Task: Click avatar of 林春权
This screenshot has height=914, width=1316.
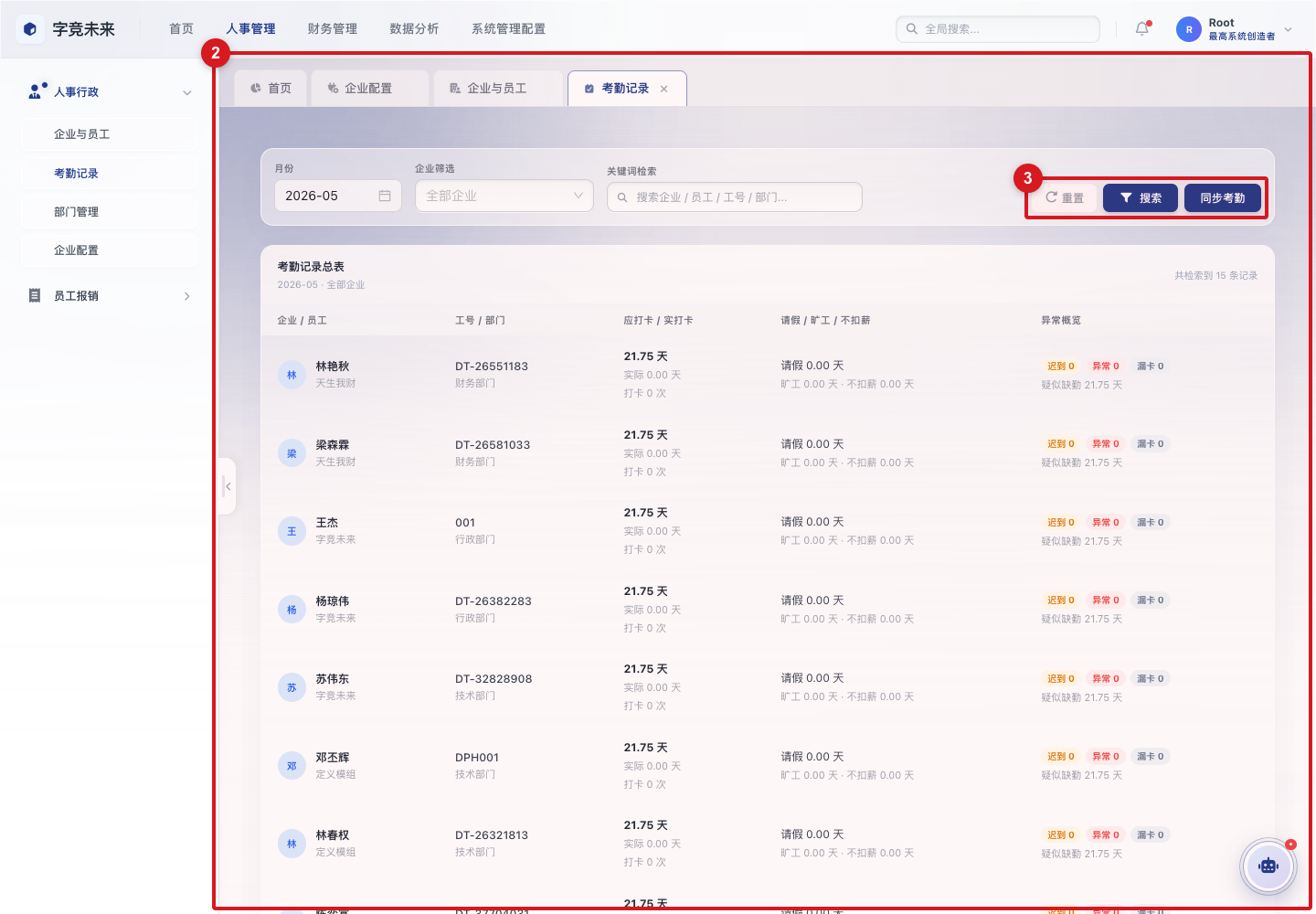Action: point(292,844)
